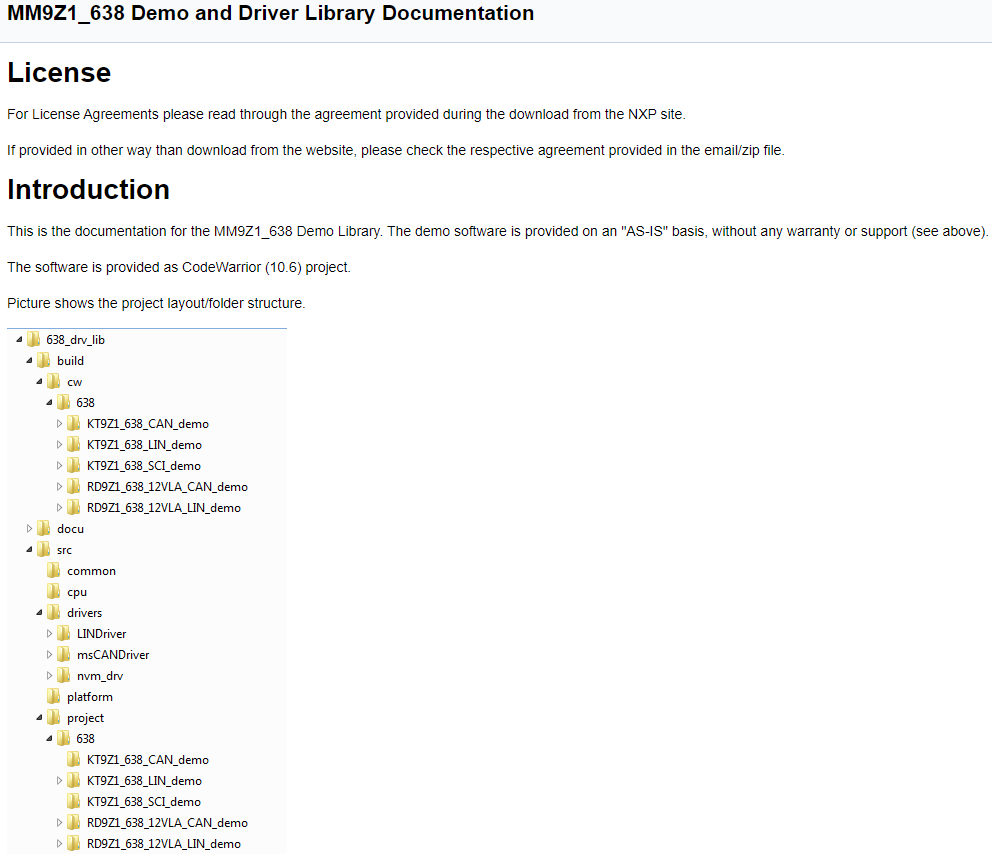Image resolution: width=992 pixels, height=856 pixels.
Task: Expand the msCANDriver tree node
Action: (50, 655)
